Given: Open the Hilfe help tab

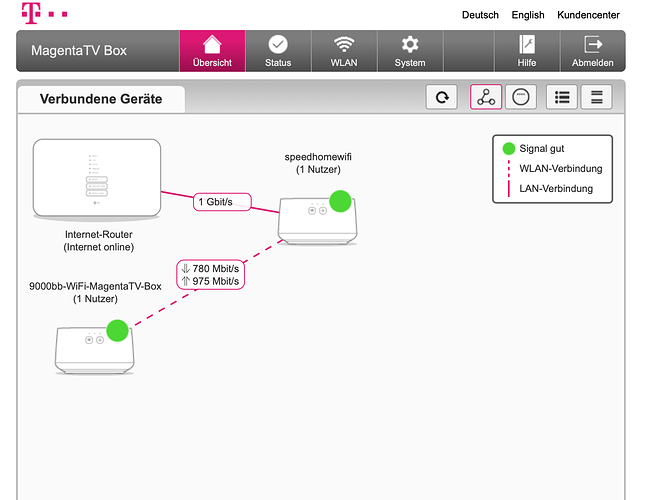Looking at the screenshot, I should point(527,51).
